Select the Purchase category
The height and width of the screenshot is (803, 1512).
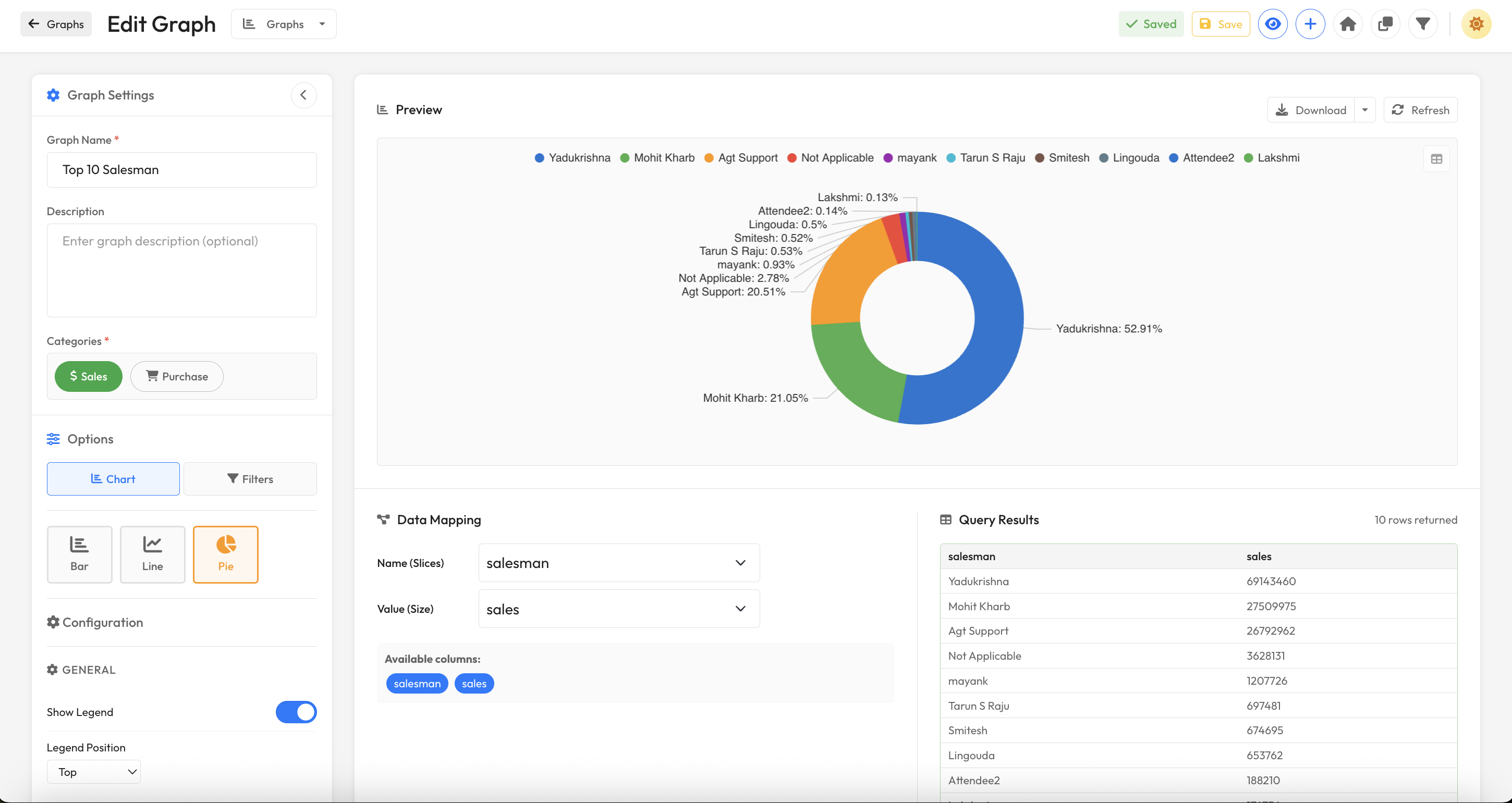click(176, 376)
